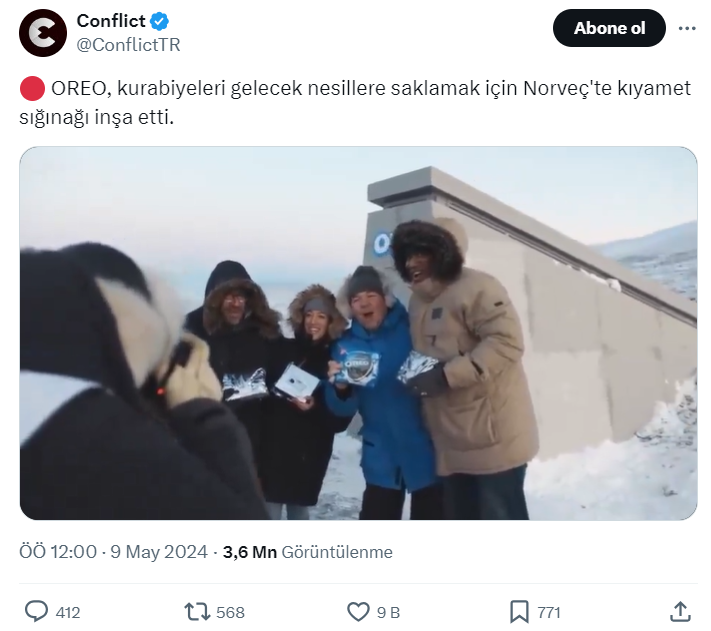Like the post with the heart icon
Screen dimensions: 711x631
click(x=357, y=611)
